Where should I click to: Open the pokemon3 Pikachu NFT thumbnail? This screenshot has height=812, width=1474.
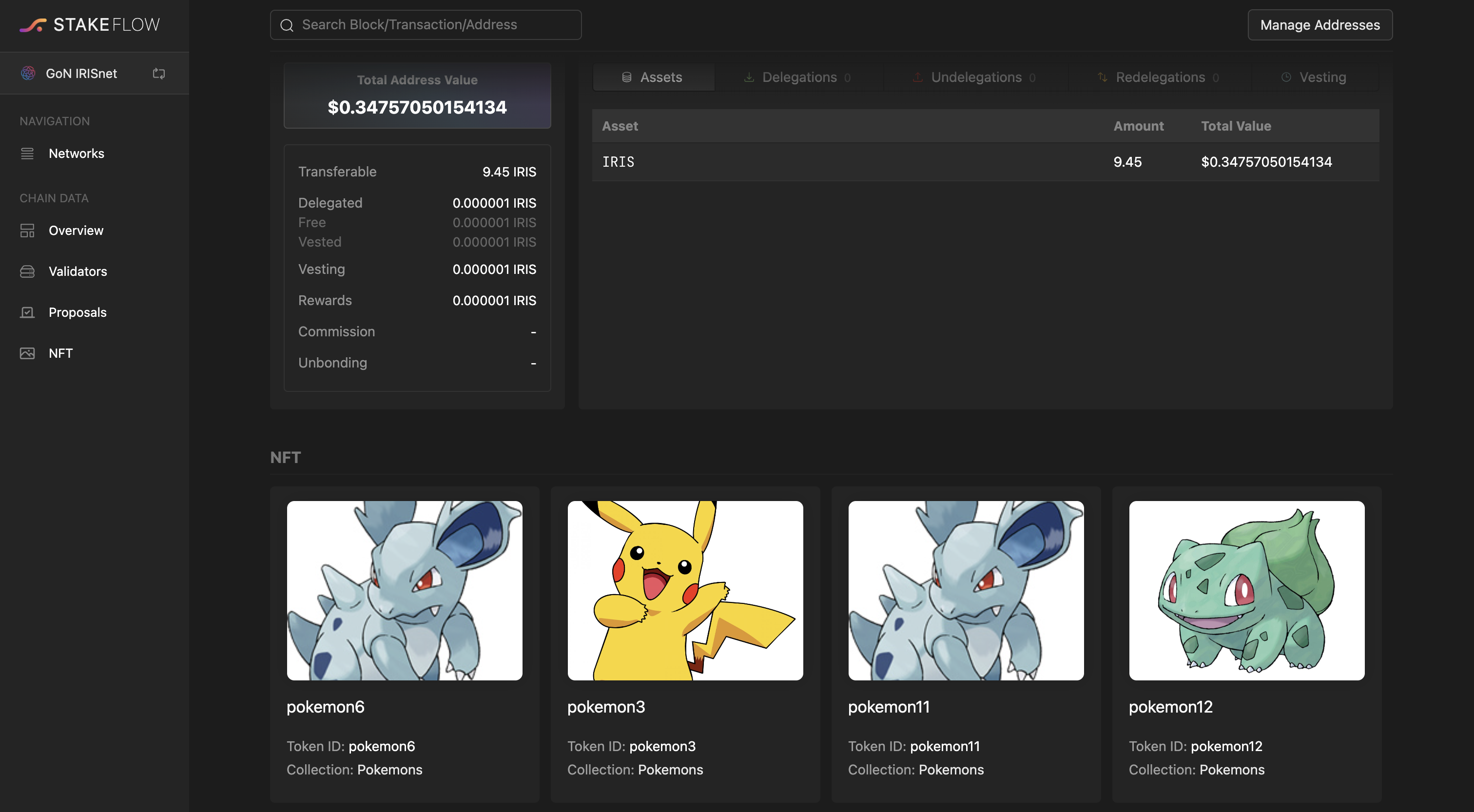point(685,591)
